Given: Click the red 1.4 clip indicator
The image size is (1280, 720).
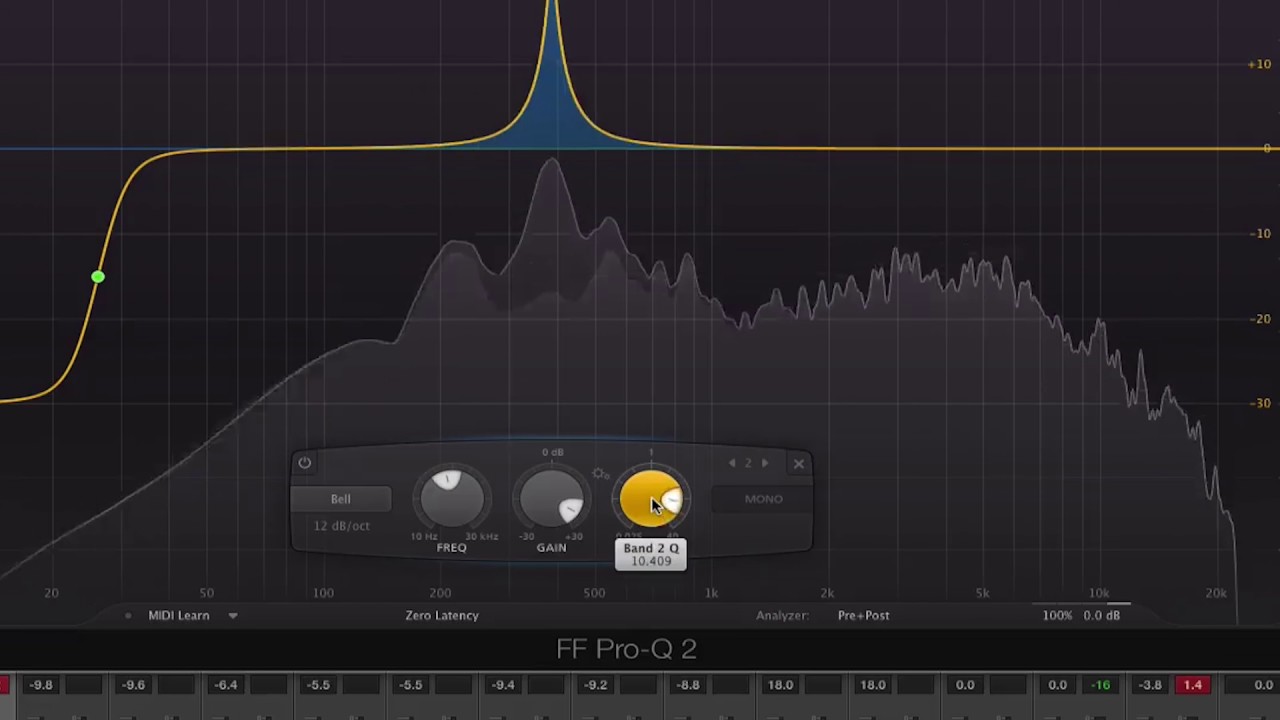Looking at the screenshot, I should 1192,685.
